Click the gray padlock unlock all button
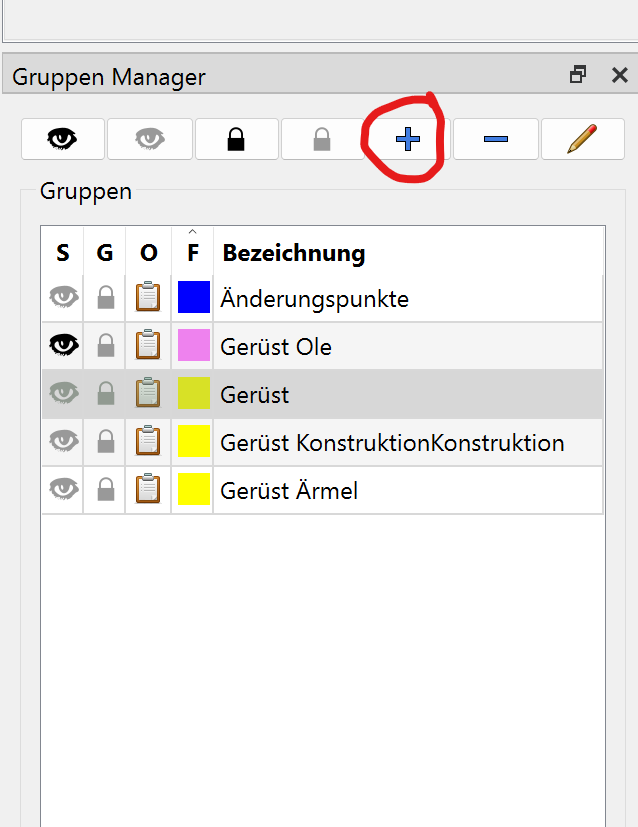This screenshot has height=827, width=638. click(x=322, y=140)
